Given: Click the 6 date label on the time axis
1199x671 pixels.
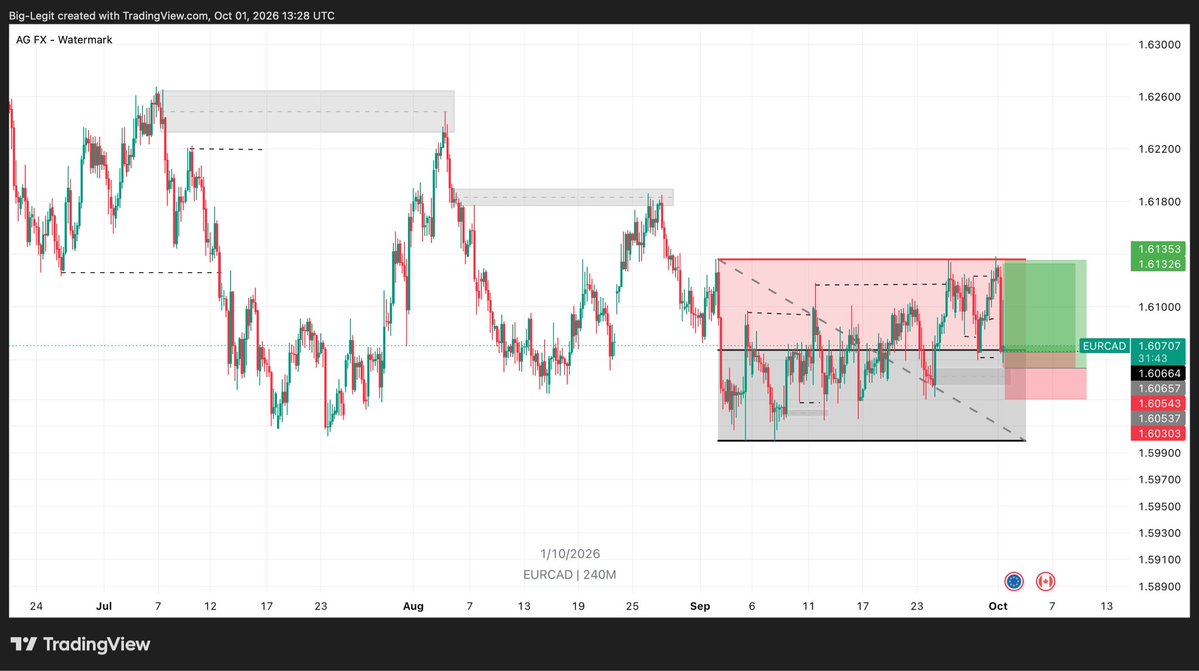Looking at the screenshot, I should point(752,606).
